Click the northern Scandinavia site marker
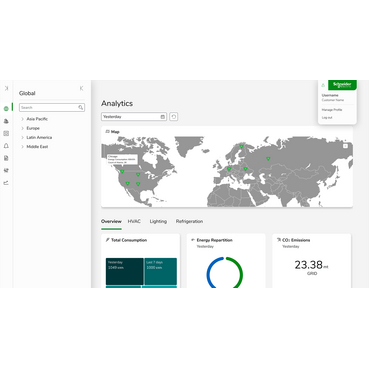This screenshot has width=369, height=369. [242, 146]
